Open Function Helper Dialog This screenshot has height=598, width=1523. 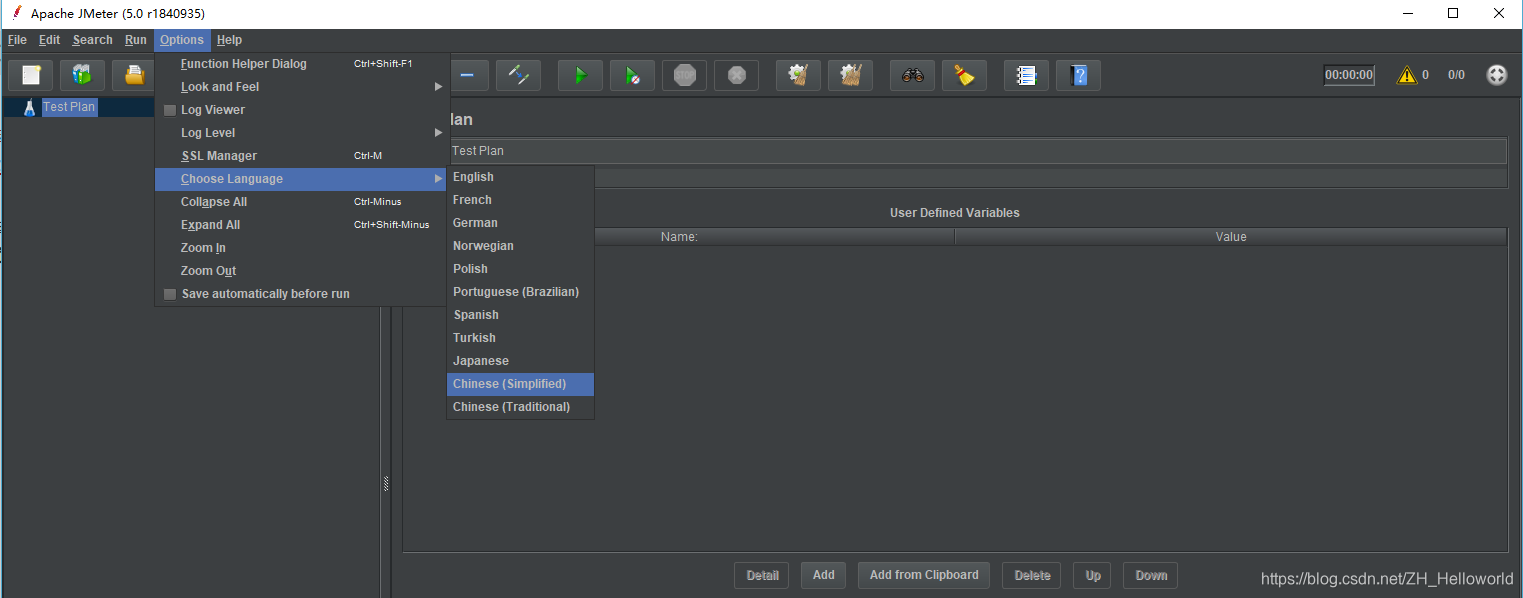(302, 64)
